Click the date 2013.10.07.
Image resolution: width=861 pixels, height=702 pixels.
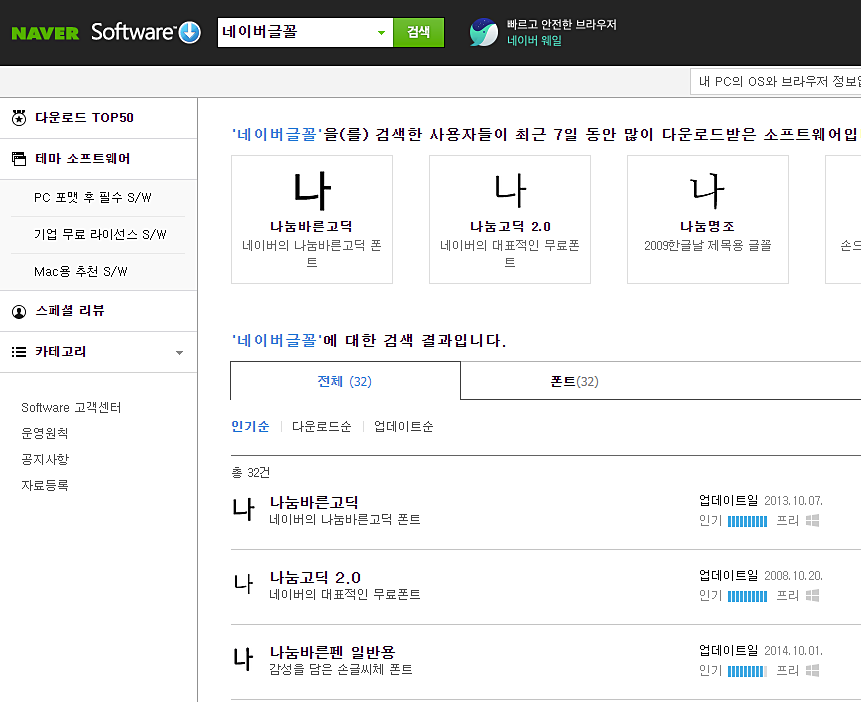(793, 501)
